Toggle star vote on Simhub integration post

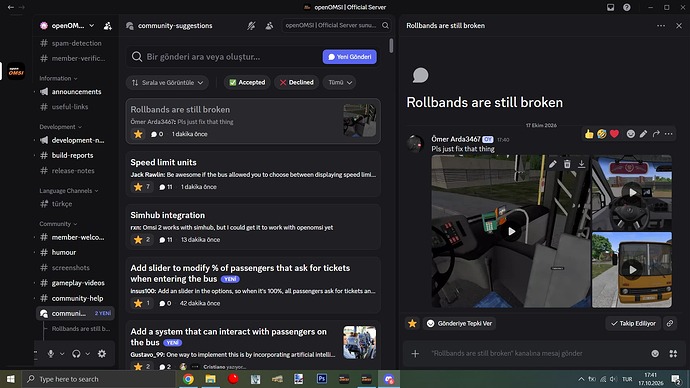click(x=142, y=240)
